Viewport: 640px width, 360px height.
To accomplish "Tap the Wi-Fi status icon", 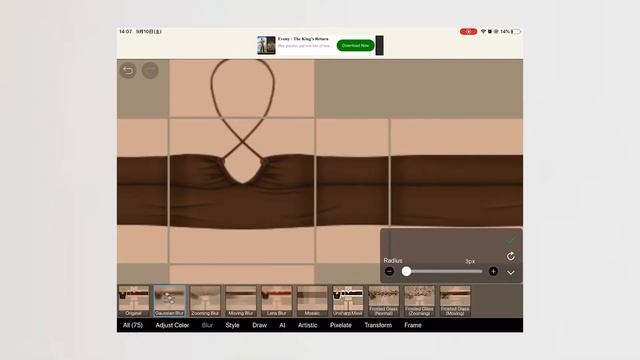I will pyautogui.click(x=483, y=31).
